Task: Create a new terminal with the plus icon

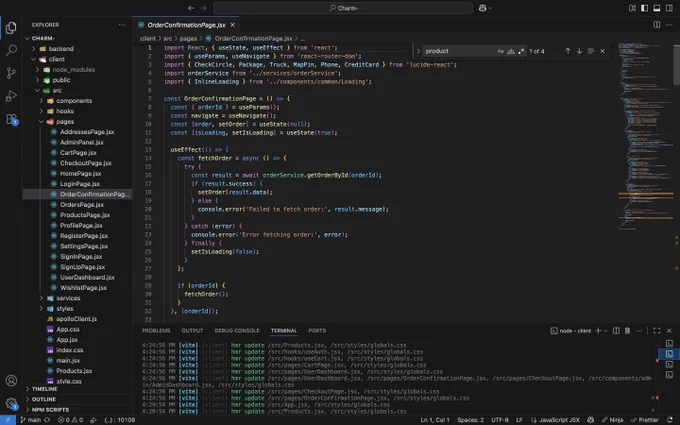Action: point(598,330)
